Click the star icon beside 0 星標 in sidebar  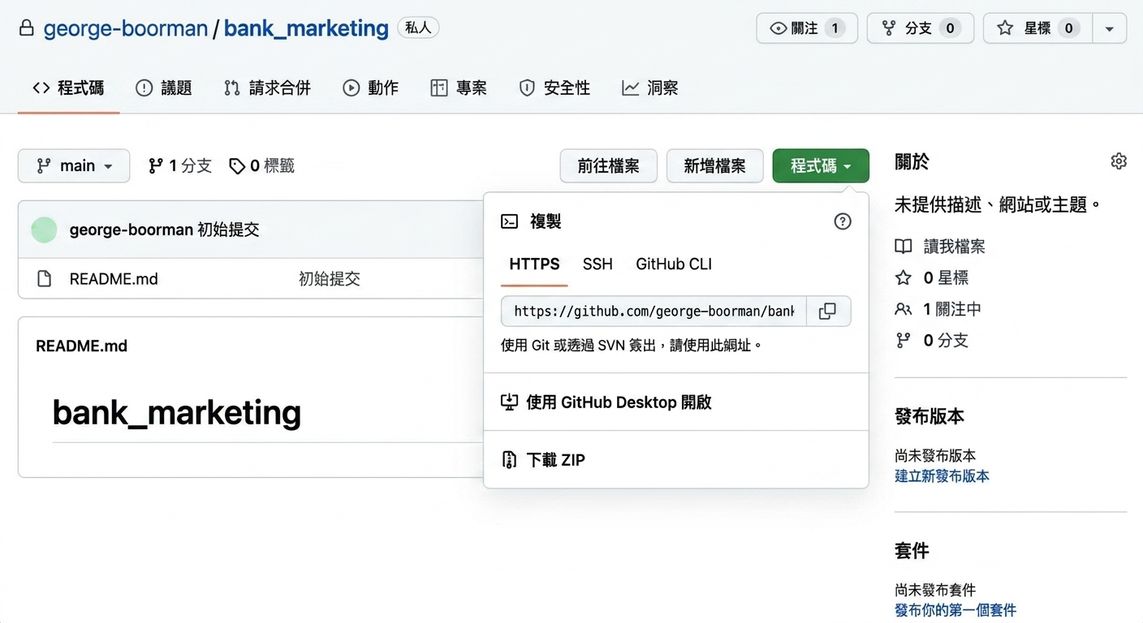click(903, 278)
